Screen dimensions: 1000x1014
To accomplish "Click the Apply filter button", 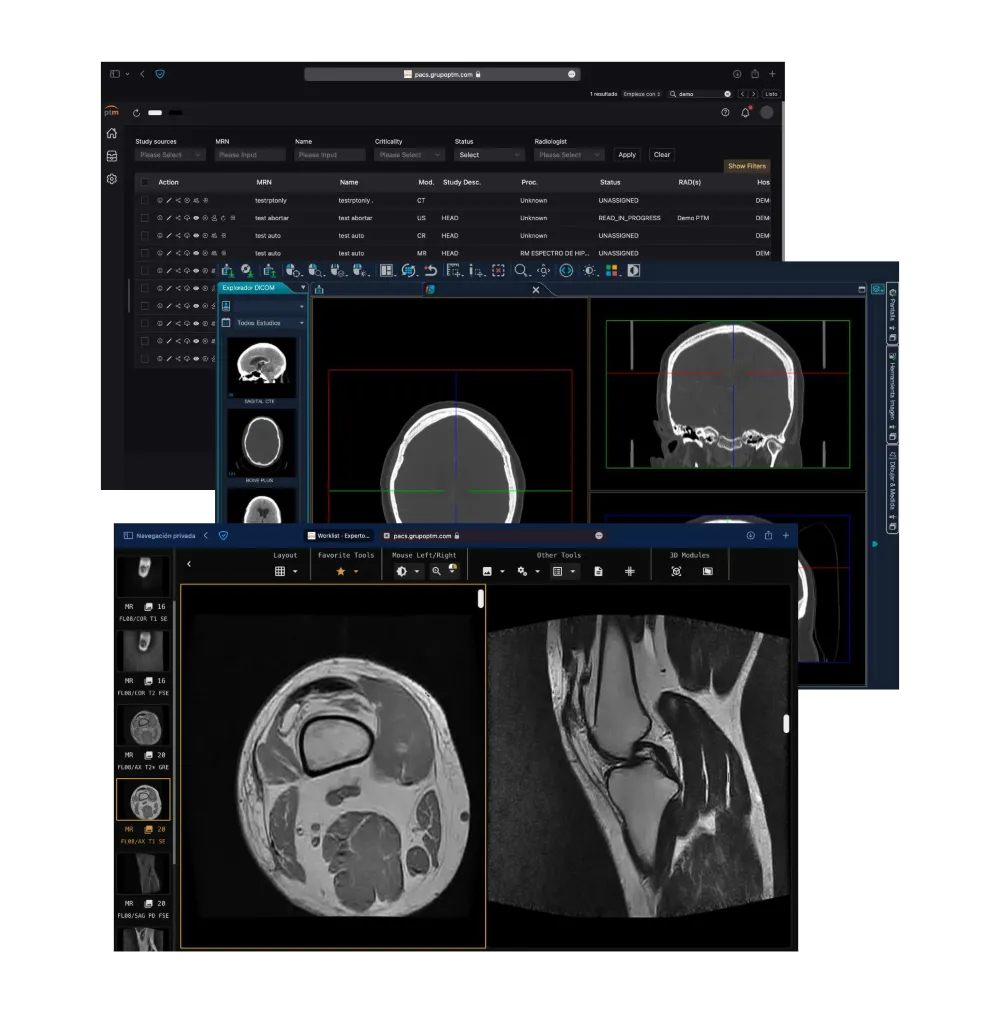I will [627, 155].
